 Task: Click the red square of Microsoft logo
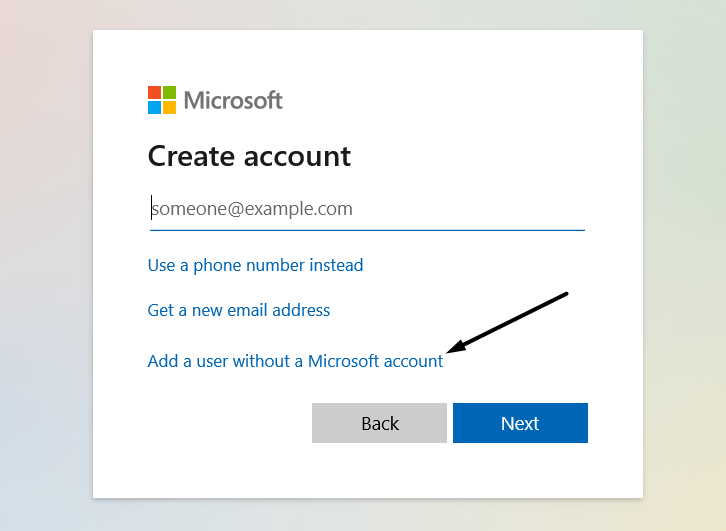click(x=154, y=92)
